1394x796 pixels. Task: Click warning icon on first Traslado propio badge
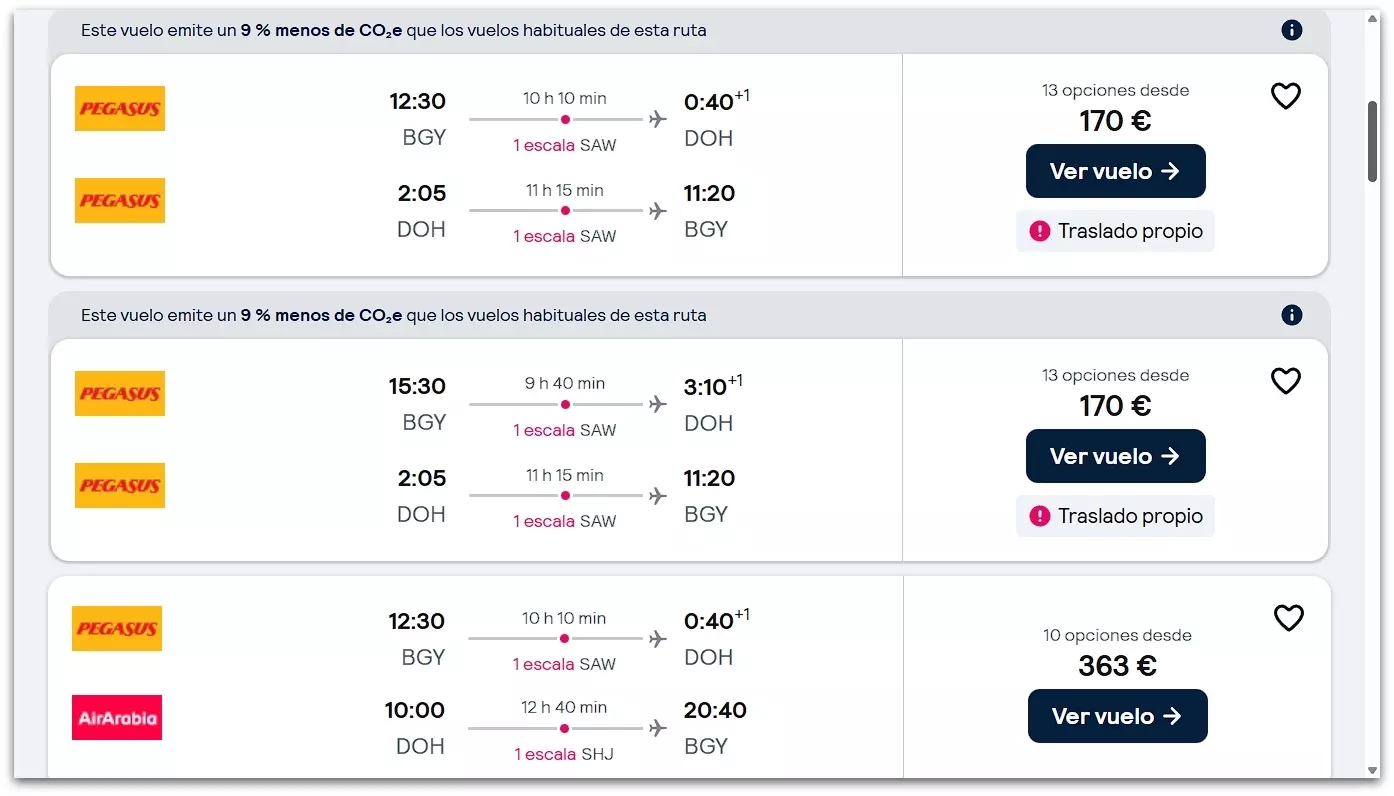coord(1040,231)
